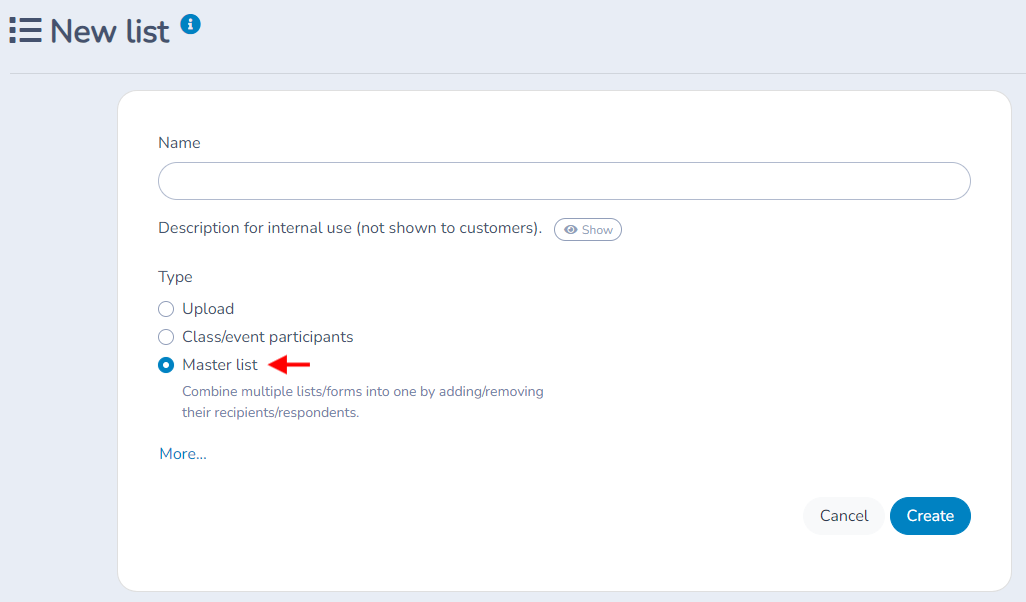Click the 'Type' section label
Image resolution: width=1026 pixels, height=602 pixels.
[175, 277]
